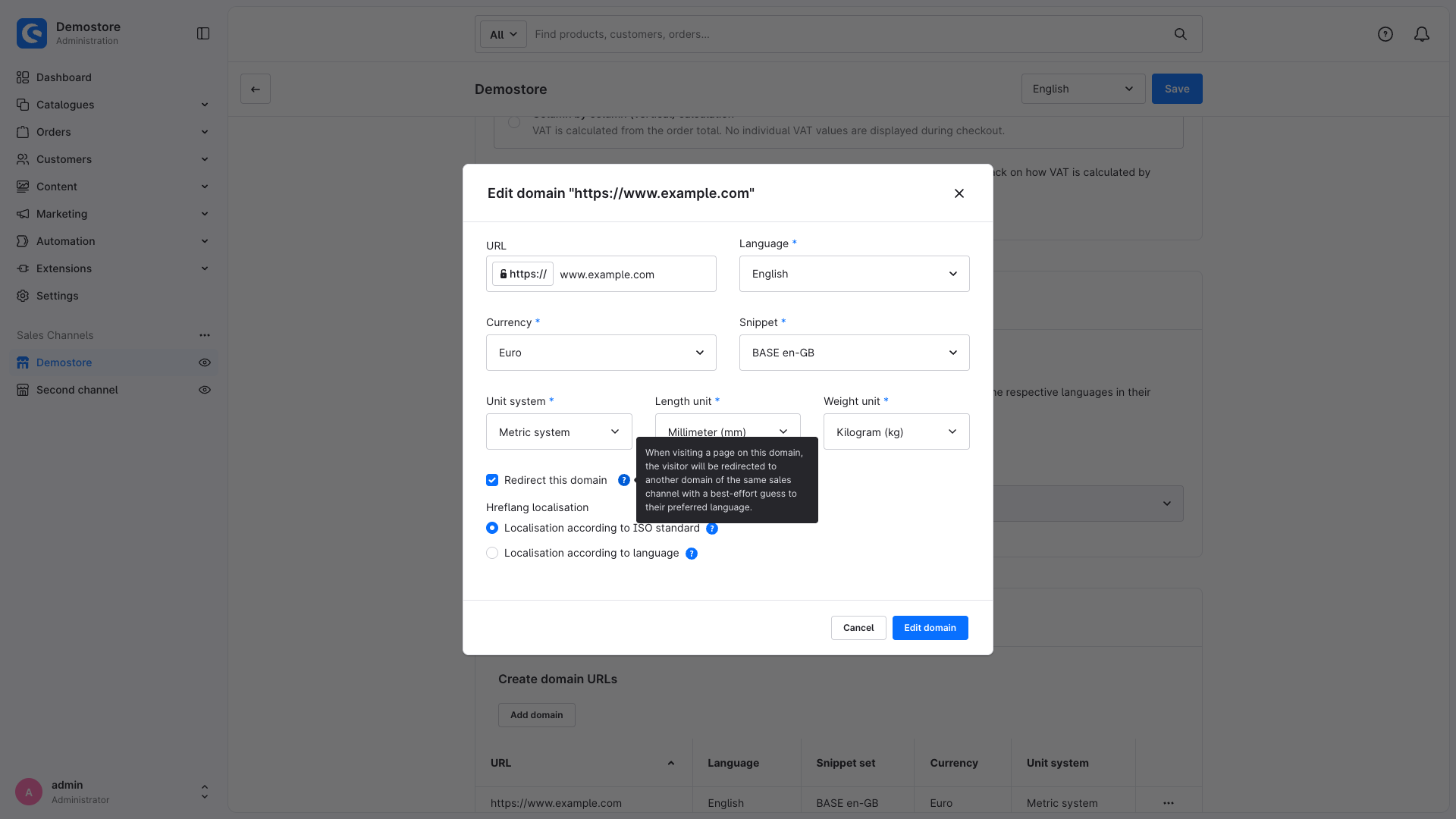Open the Sales Channels three-dot menu
Screen dimensions: 1456x819
point(205,335)
